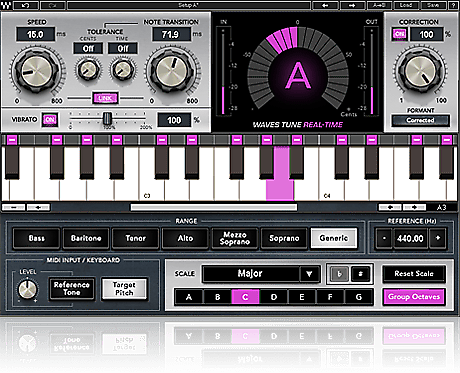Decrease reference Hz with minus button
The width and height of the screenshot is (460, 373).
coord(384,238)
